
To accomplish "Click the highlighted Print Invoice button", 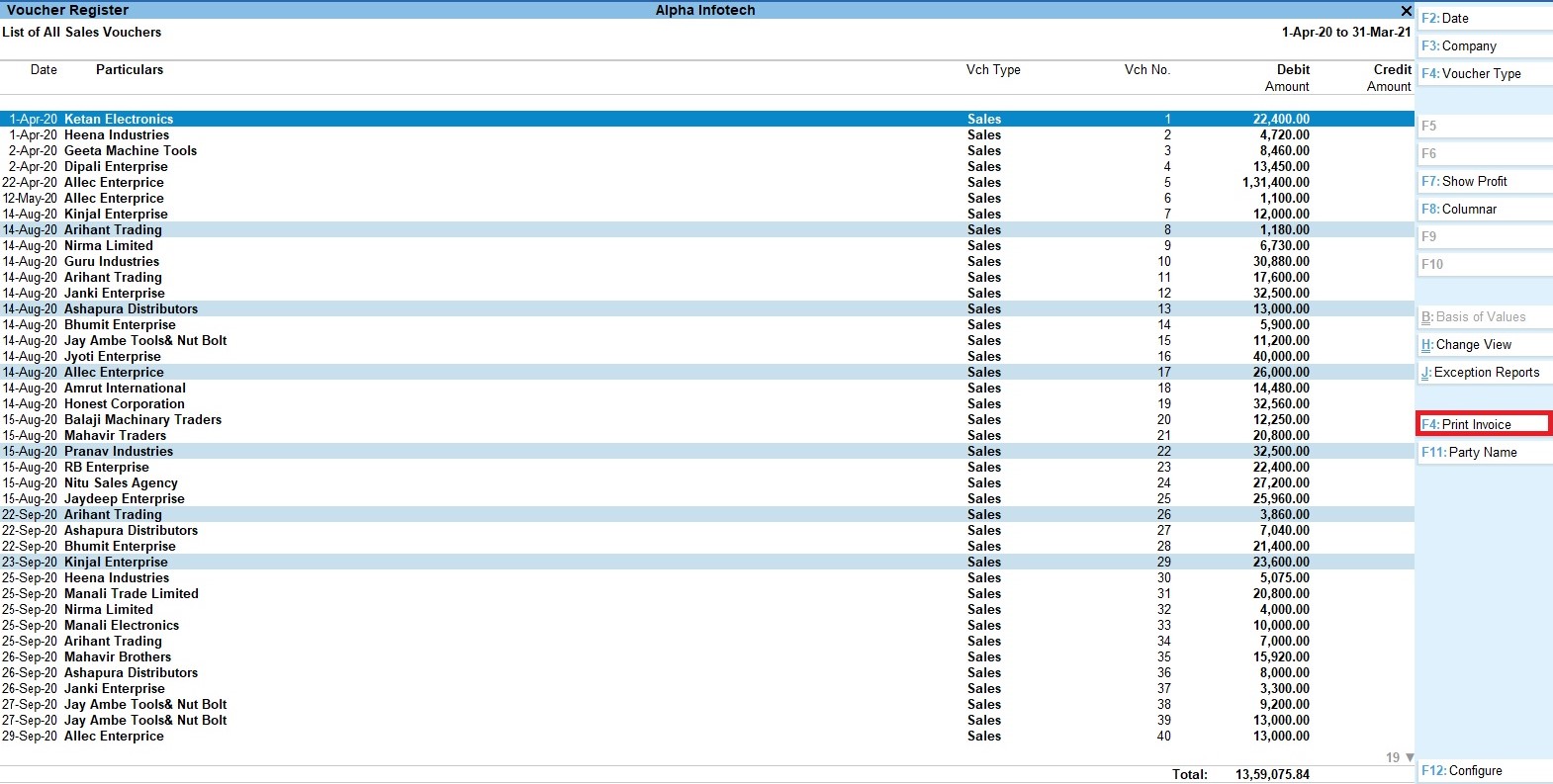I will tap(1484, 425).
